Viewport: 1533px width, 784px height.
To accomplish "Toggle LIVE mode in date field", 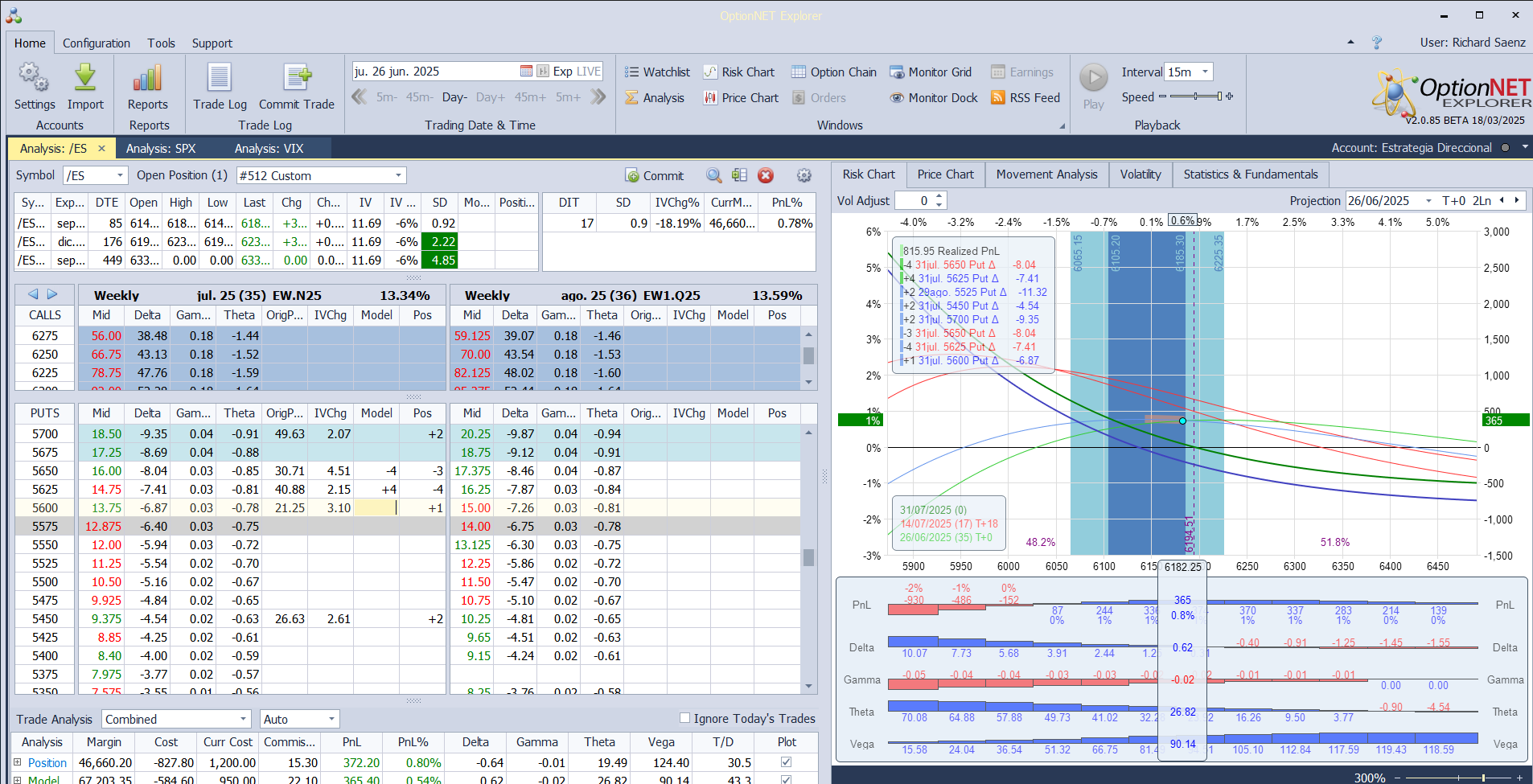I will [589, 71].
